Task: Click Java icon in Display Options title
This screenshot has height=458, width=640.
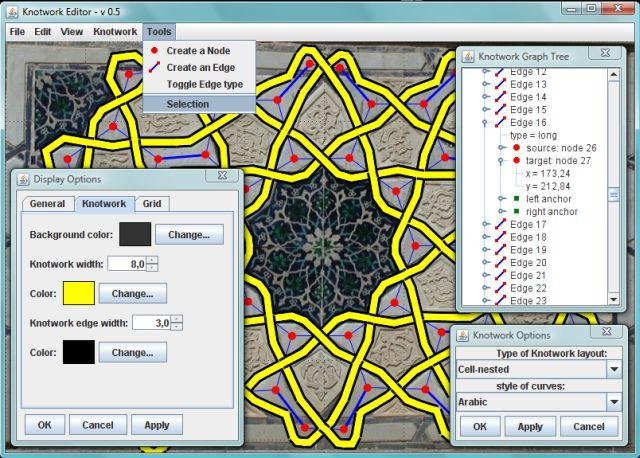Action: [23, 179]
